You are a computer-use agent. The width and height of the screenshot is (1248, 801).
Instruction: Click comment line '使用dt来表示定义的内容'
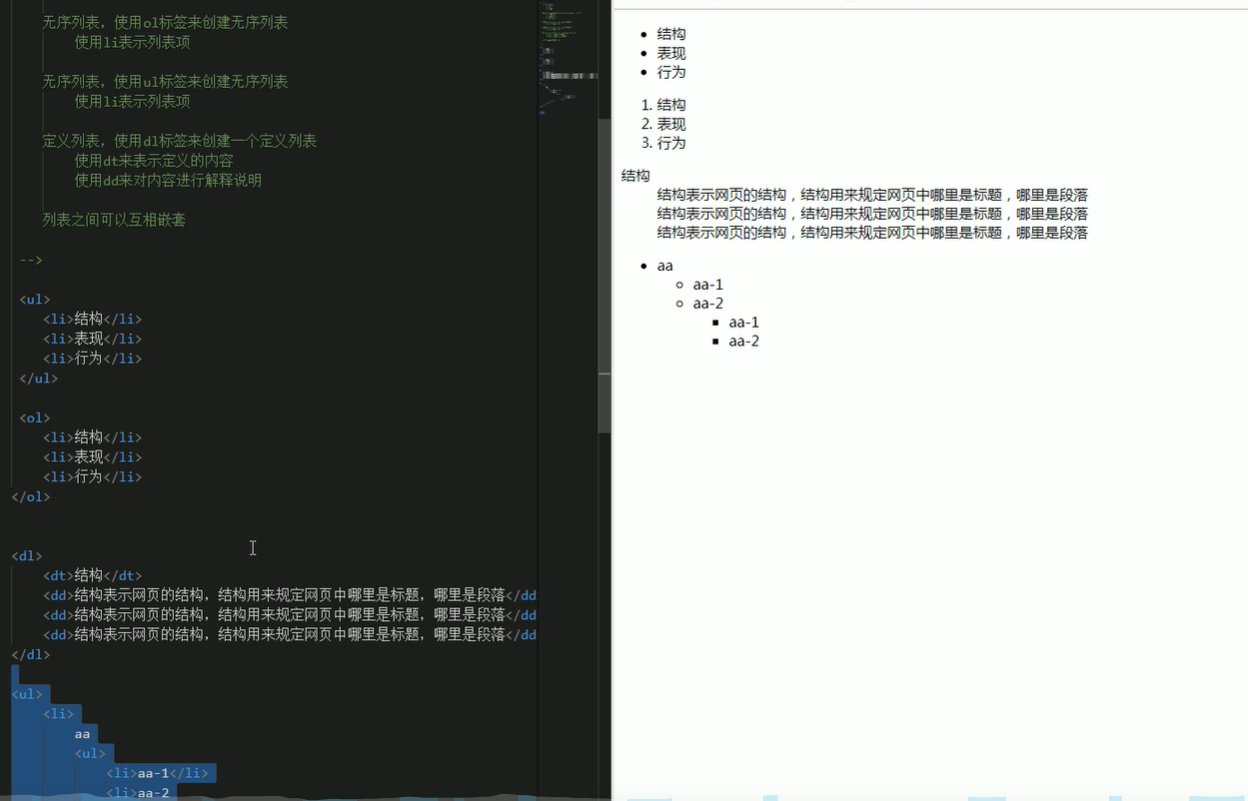point(154,161)
